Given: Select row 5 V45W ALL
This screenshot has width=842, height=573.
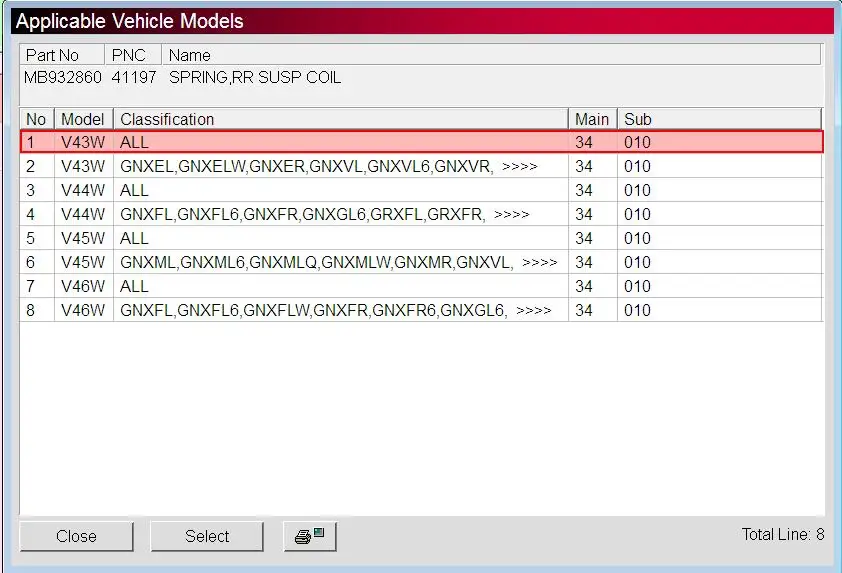Looking at the screenshot, I should point(422,238).
